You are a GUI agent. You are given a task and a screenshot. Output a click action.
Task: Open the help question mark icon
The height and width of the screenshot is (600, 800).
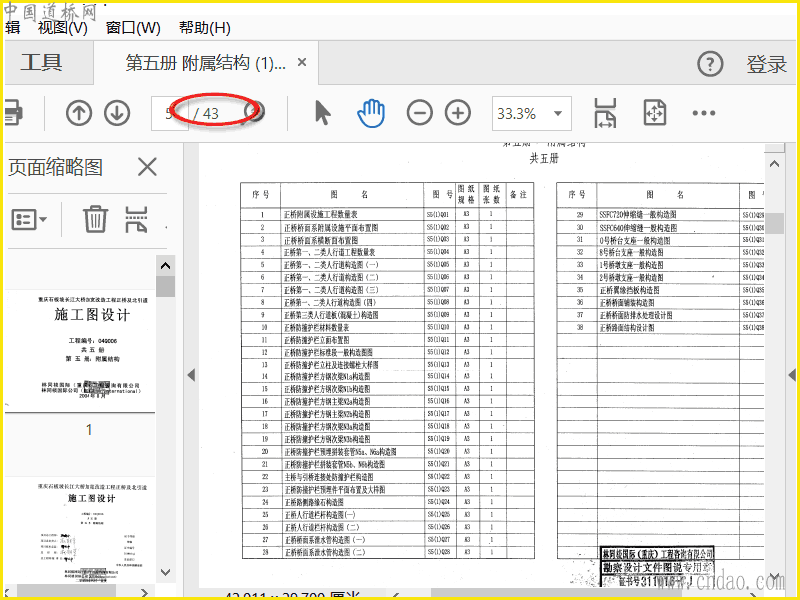click(710, 64)
